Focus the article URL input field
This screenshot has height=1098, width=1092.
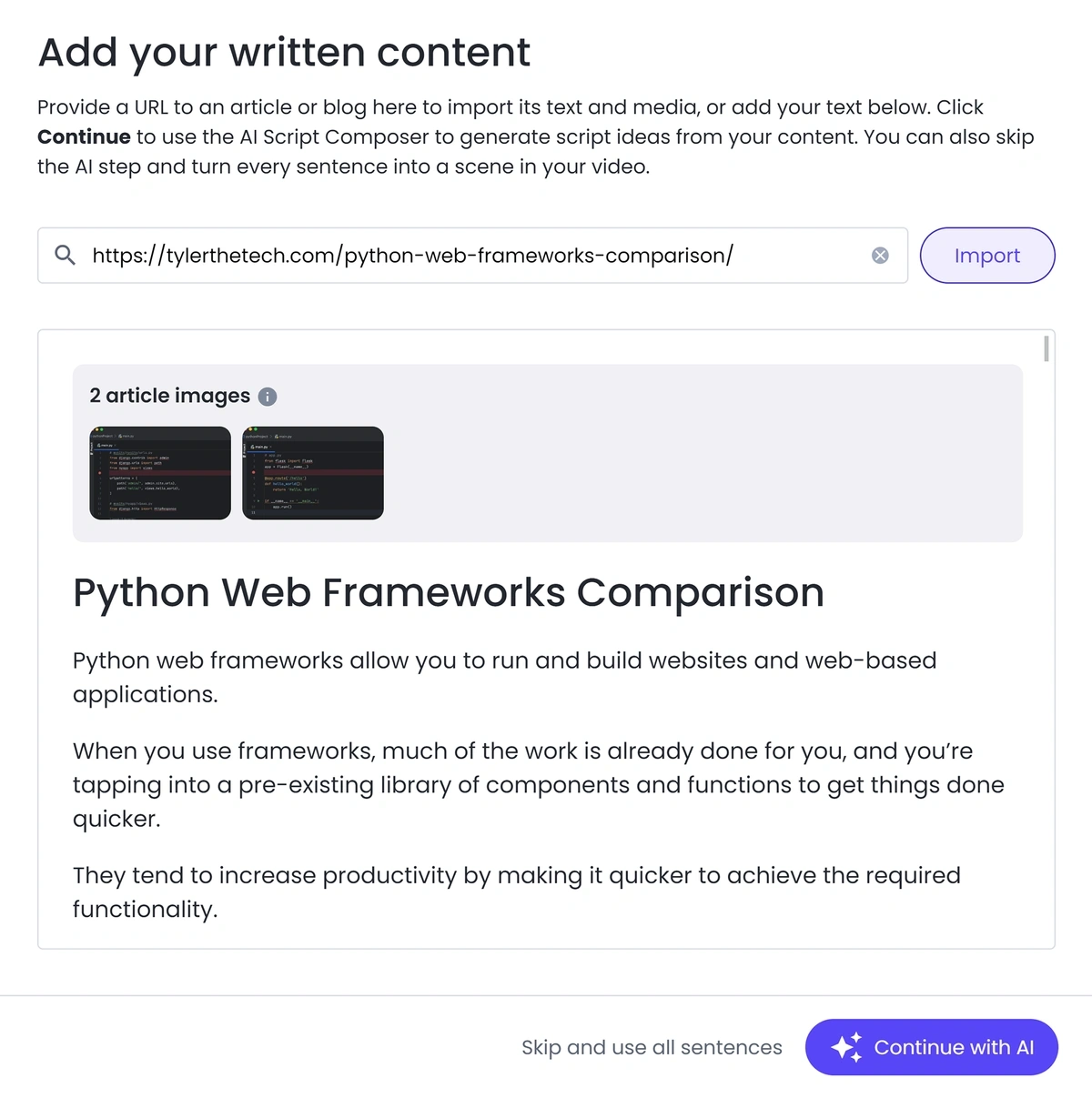(472, 256)
